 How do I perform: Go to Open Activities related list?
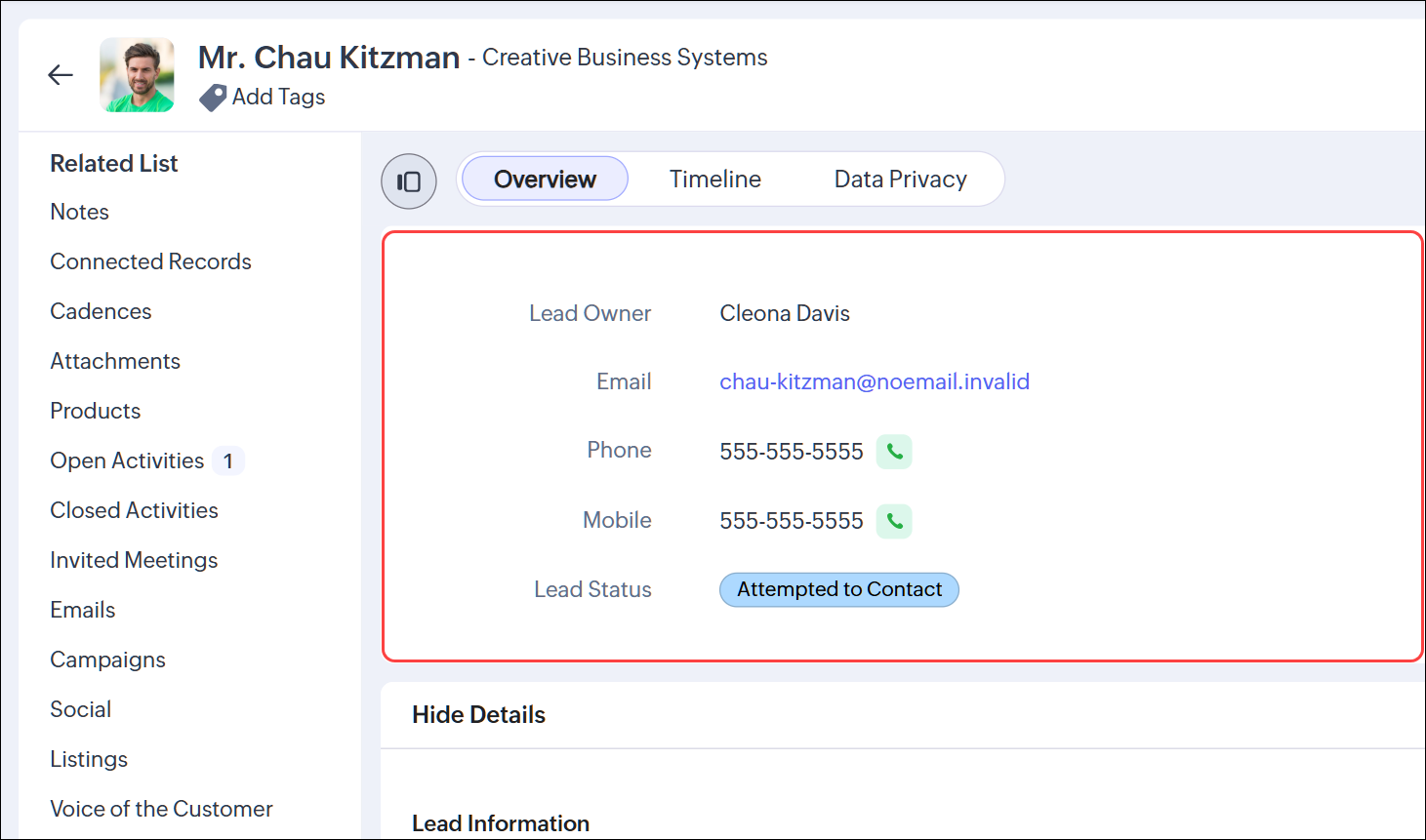click(x=127, y=460)
